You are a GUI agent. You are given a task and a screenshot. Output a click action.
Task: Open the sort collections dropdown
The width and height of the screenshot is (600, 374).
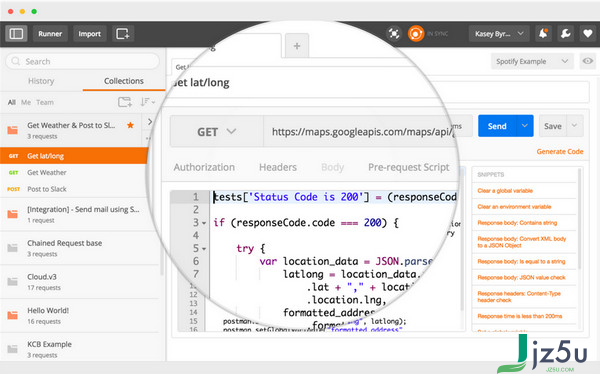148,102
